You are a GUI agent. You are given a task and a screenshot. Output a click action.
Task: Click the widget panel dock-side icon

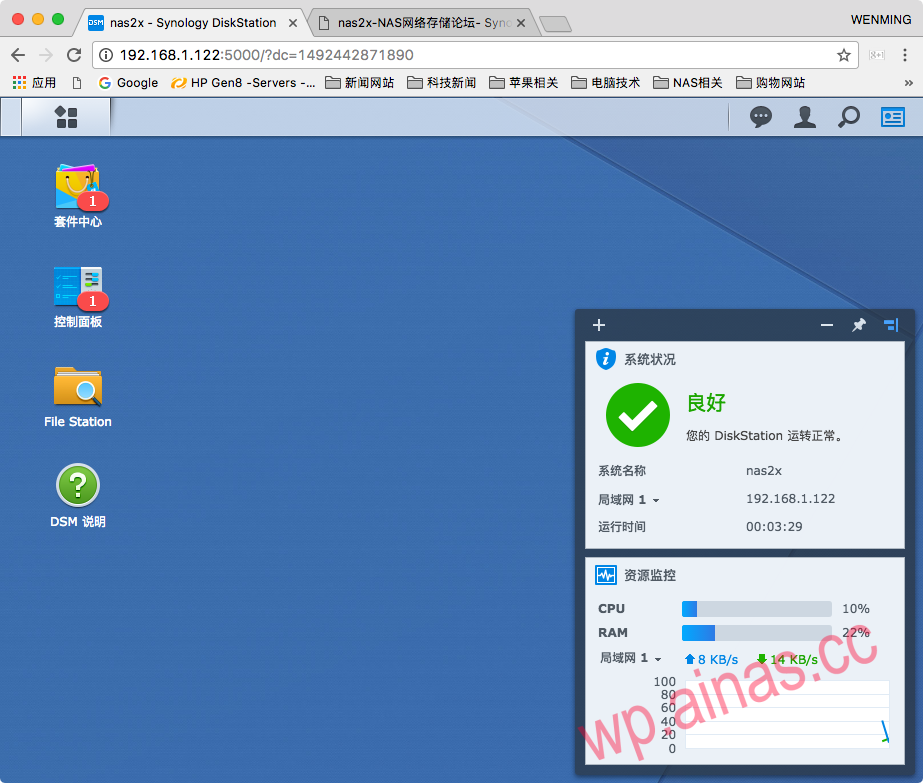(891, 325)
